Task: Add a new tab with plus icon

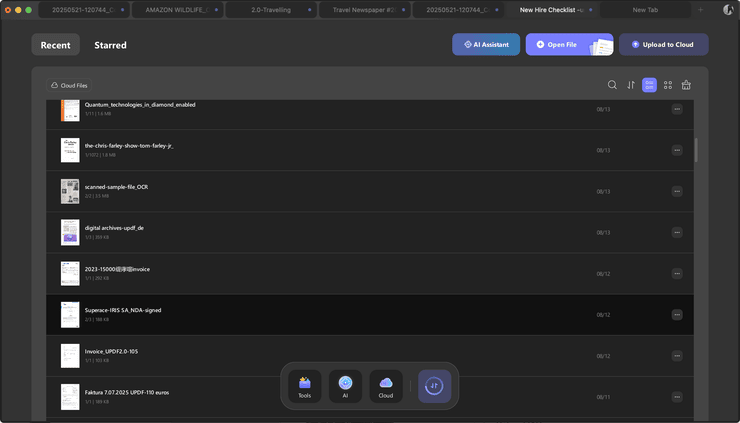Action: coord(700,9)
